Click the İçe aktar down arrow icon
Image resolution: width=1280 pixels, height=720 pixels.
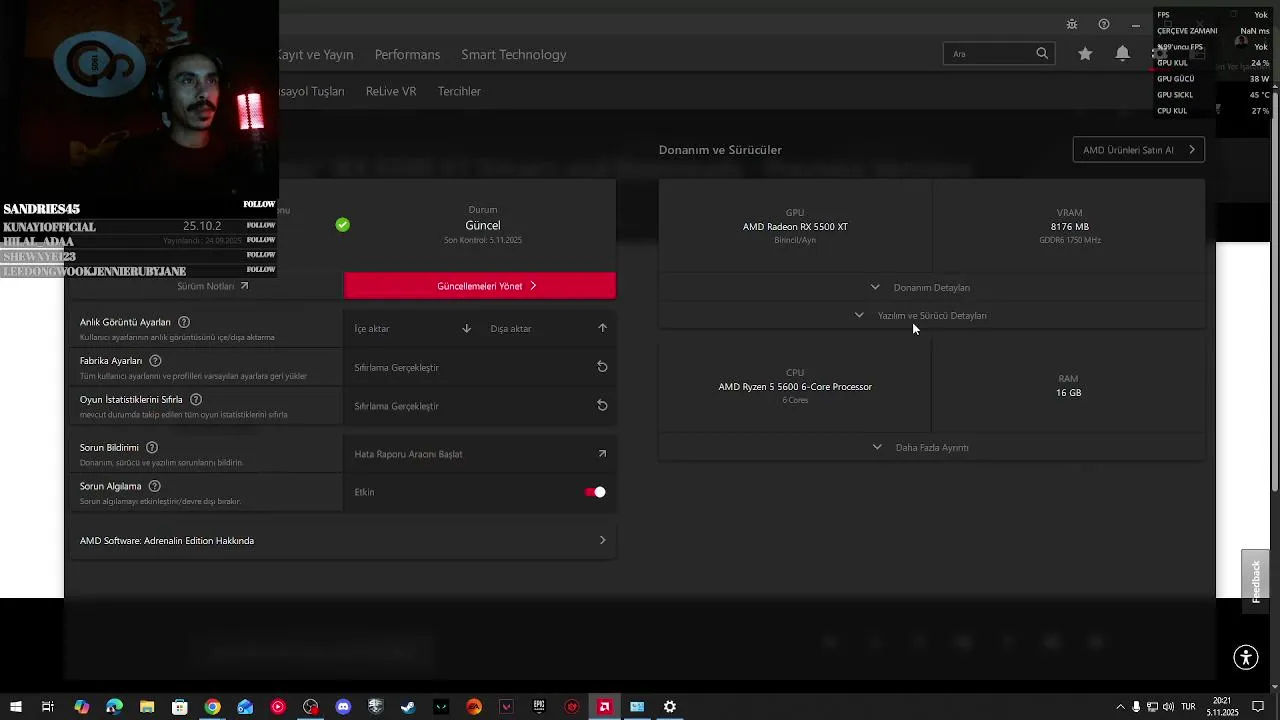[466, 328]
